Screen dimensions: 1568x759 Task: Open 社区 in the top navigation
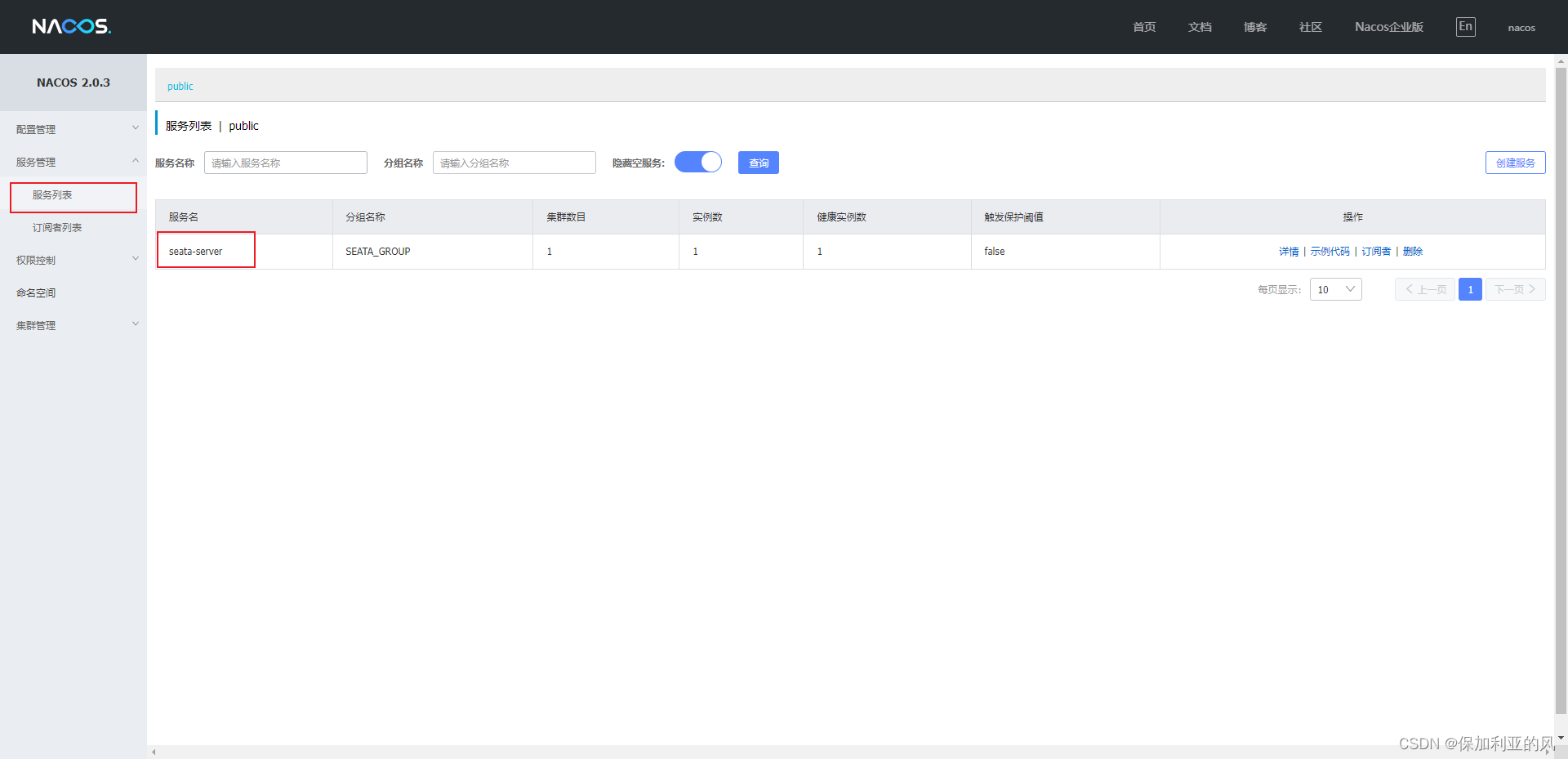1311,27
